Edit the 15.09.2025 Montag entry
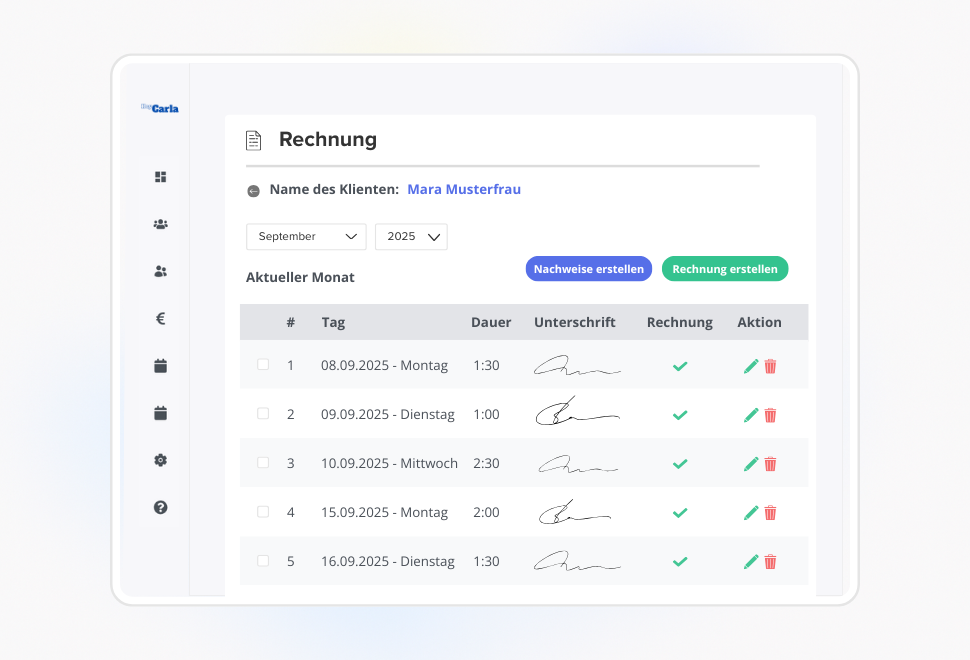The image size is (970, 660). (751, 513)
